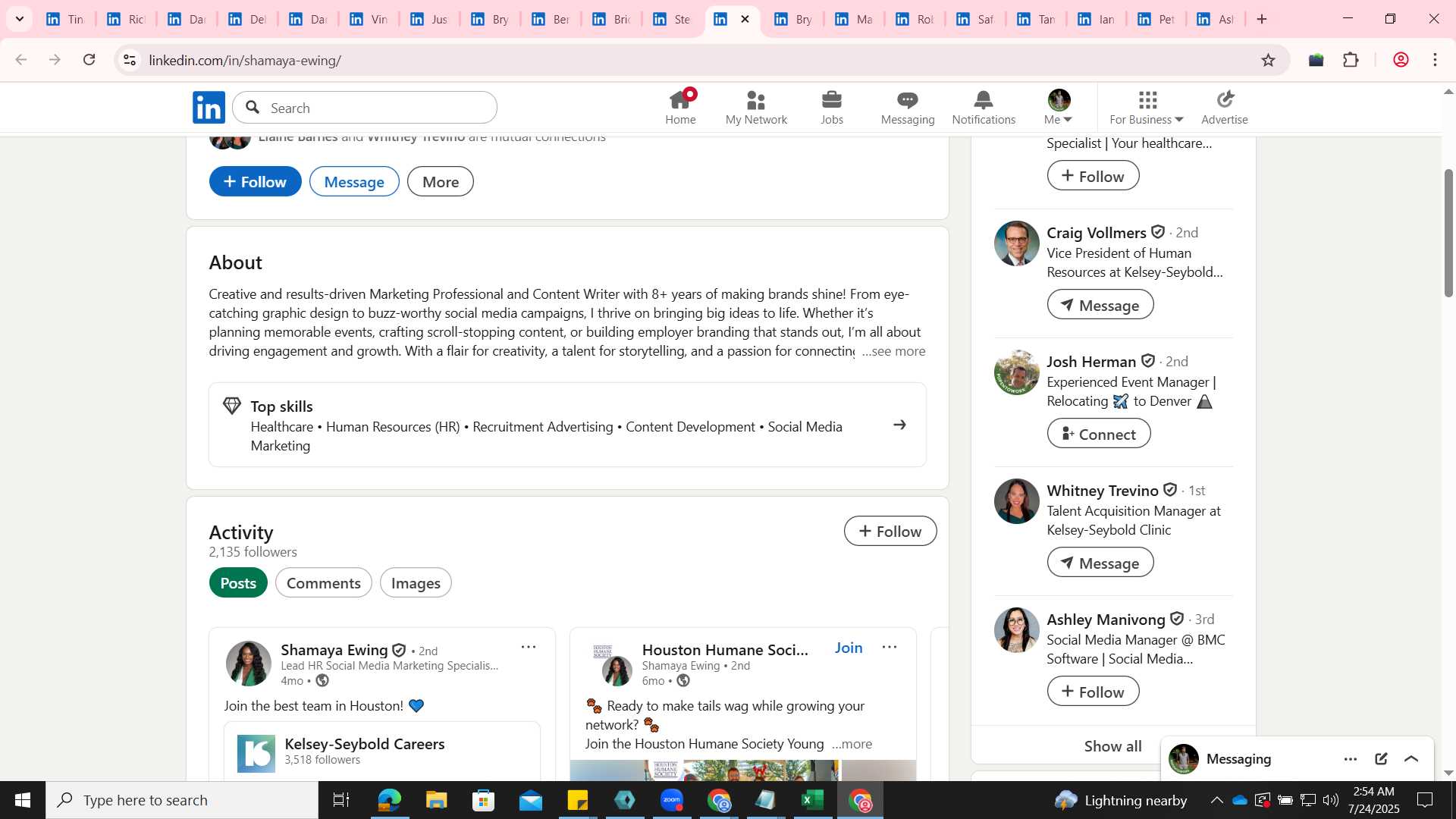1456x819 pixels.
Task: Click the browser address bar URL
Action: [x=245, y=60]
